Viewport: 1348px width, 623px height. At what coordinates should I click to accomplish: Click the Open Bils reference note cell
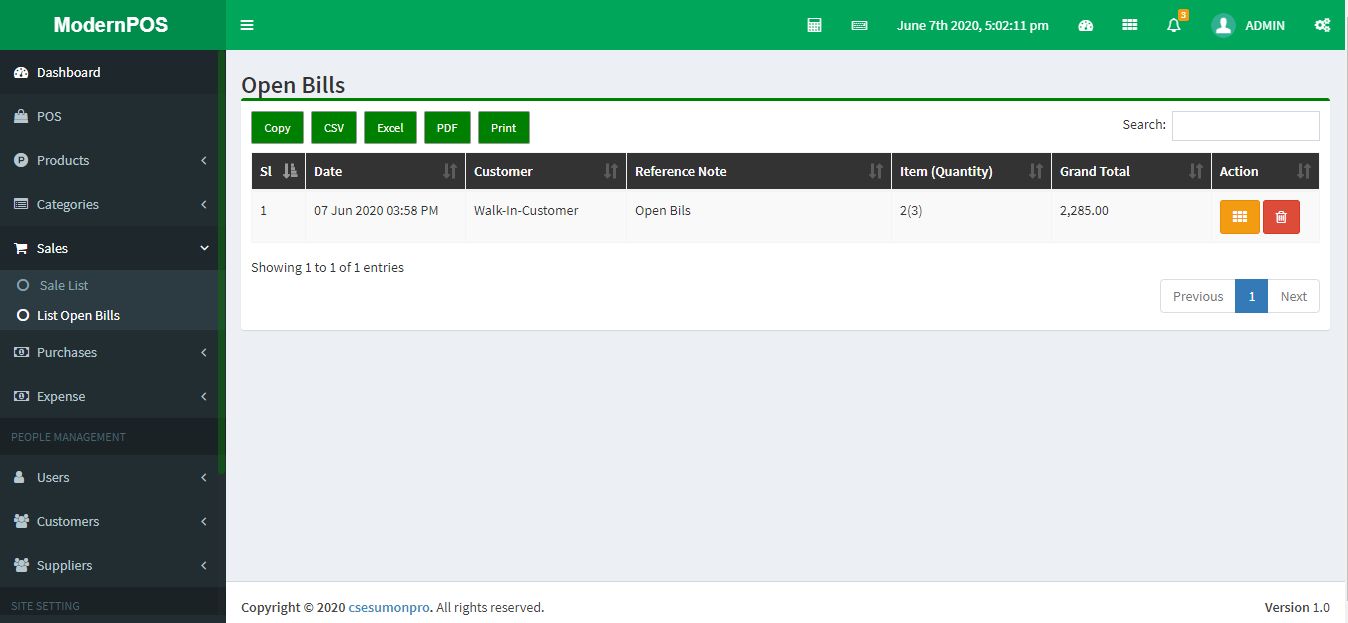point(759,216)
